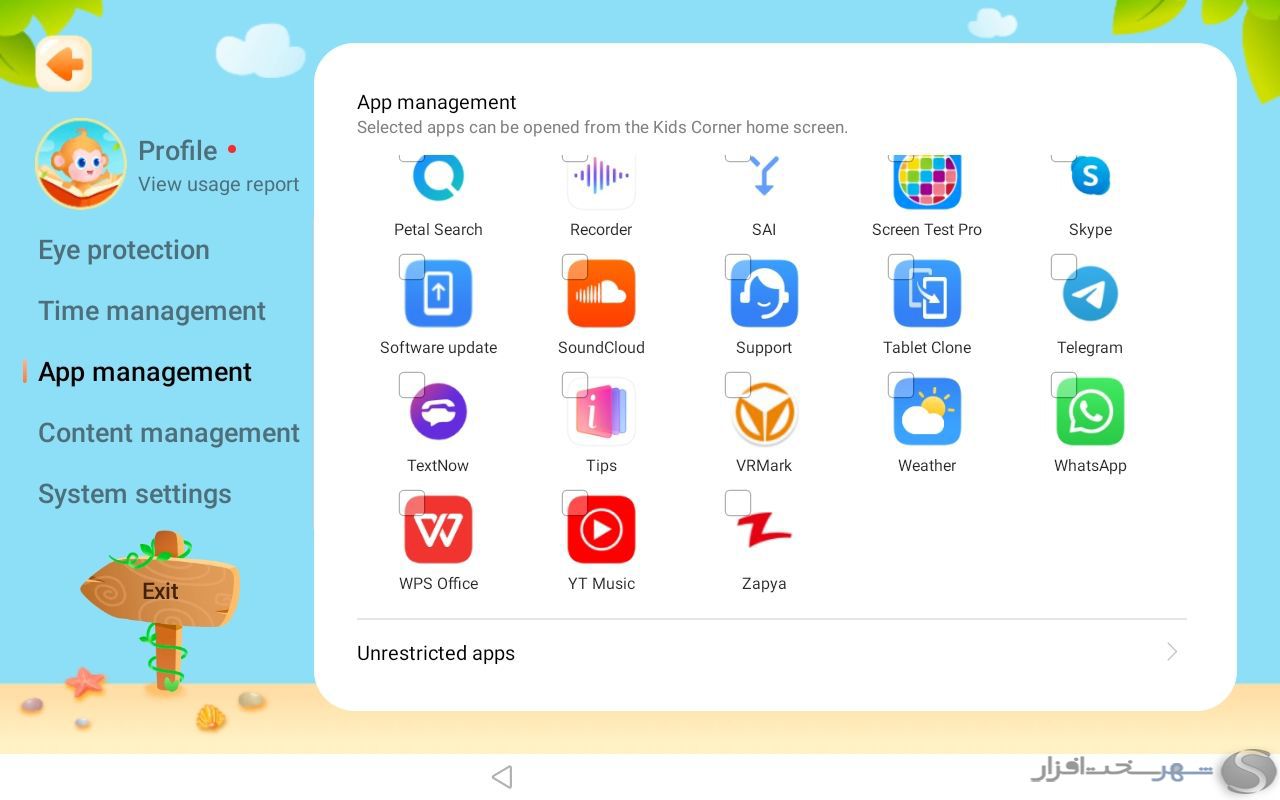The width and height of the screenshot is (1280, 800).
Task: Check the Support app checkbox
Action: click(x=737, y=267)
